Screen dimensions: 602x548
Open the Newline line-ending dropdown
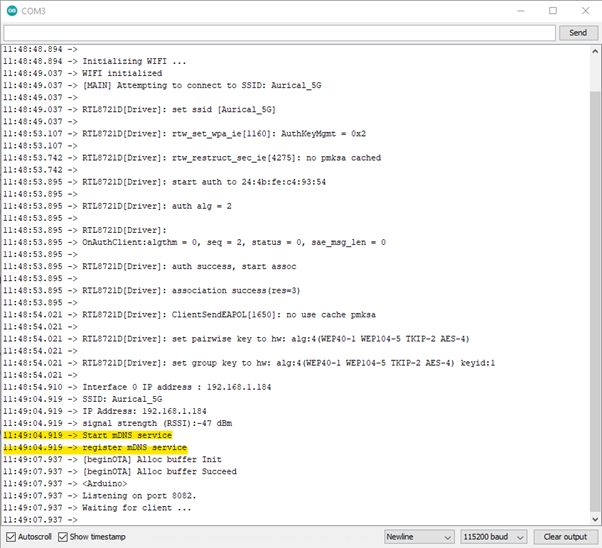point(419,536)
